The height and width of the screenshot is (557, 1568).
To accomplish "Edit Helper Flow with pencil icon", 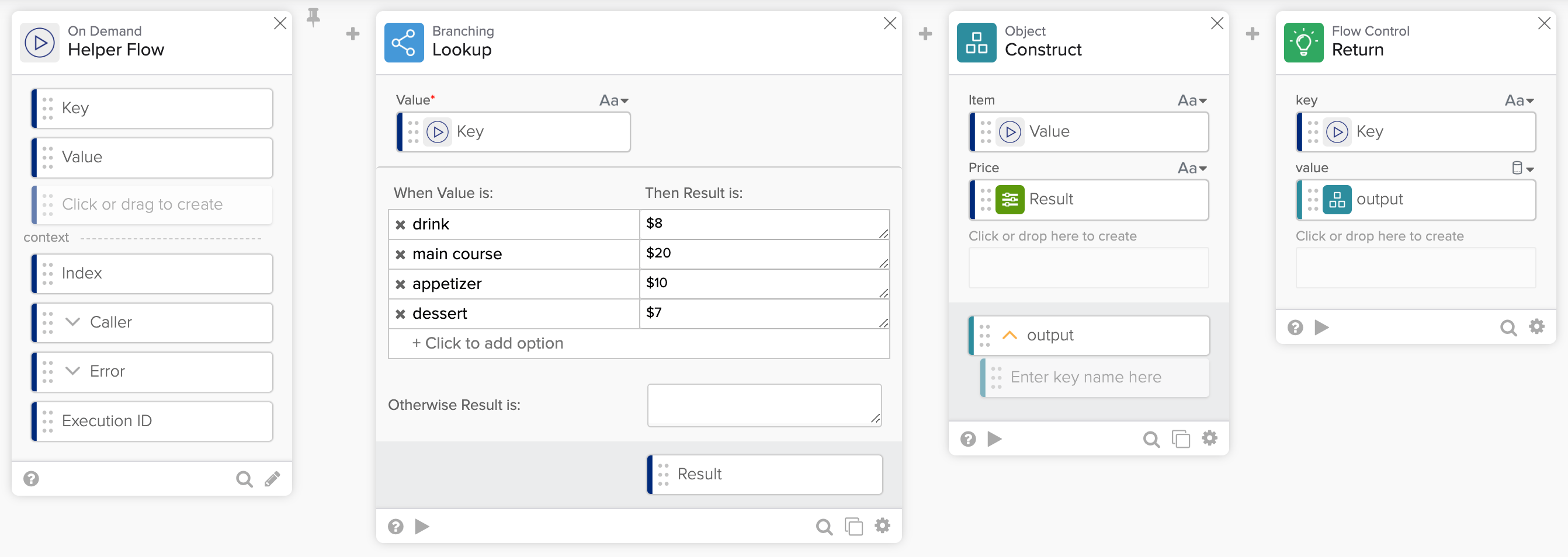I will (272, 479).
